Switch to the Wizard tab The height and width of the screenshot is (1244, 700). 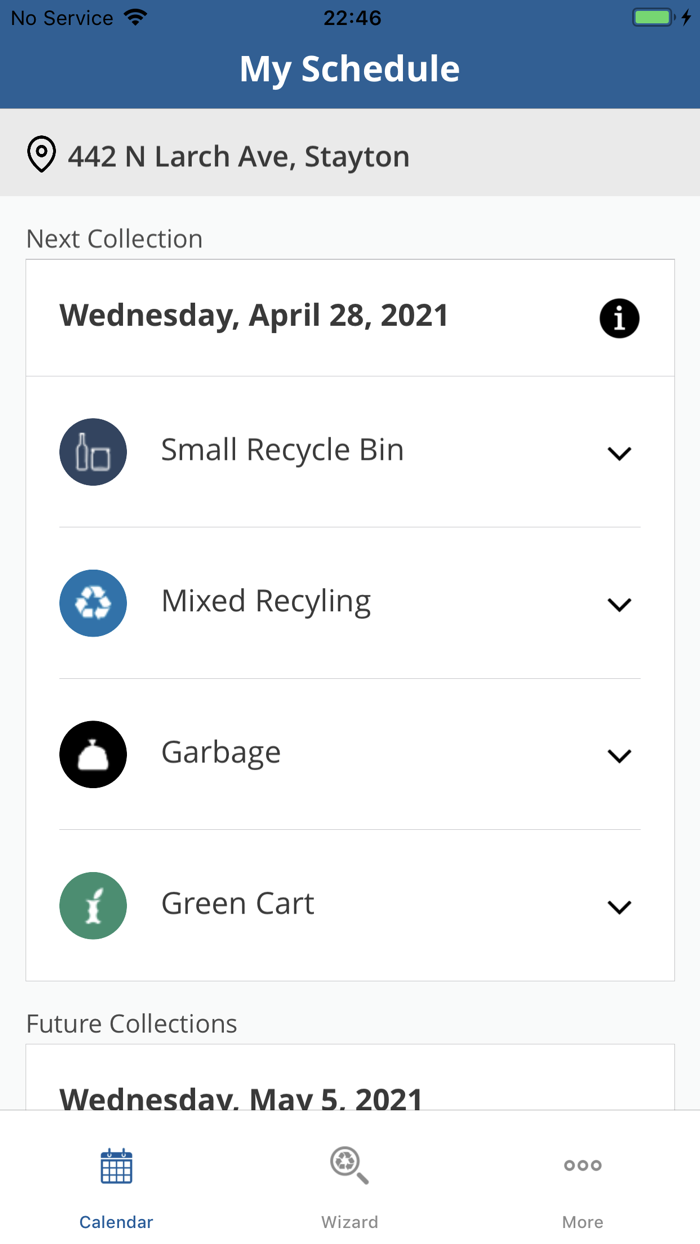[349, 1185]
